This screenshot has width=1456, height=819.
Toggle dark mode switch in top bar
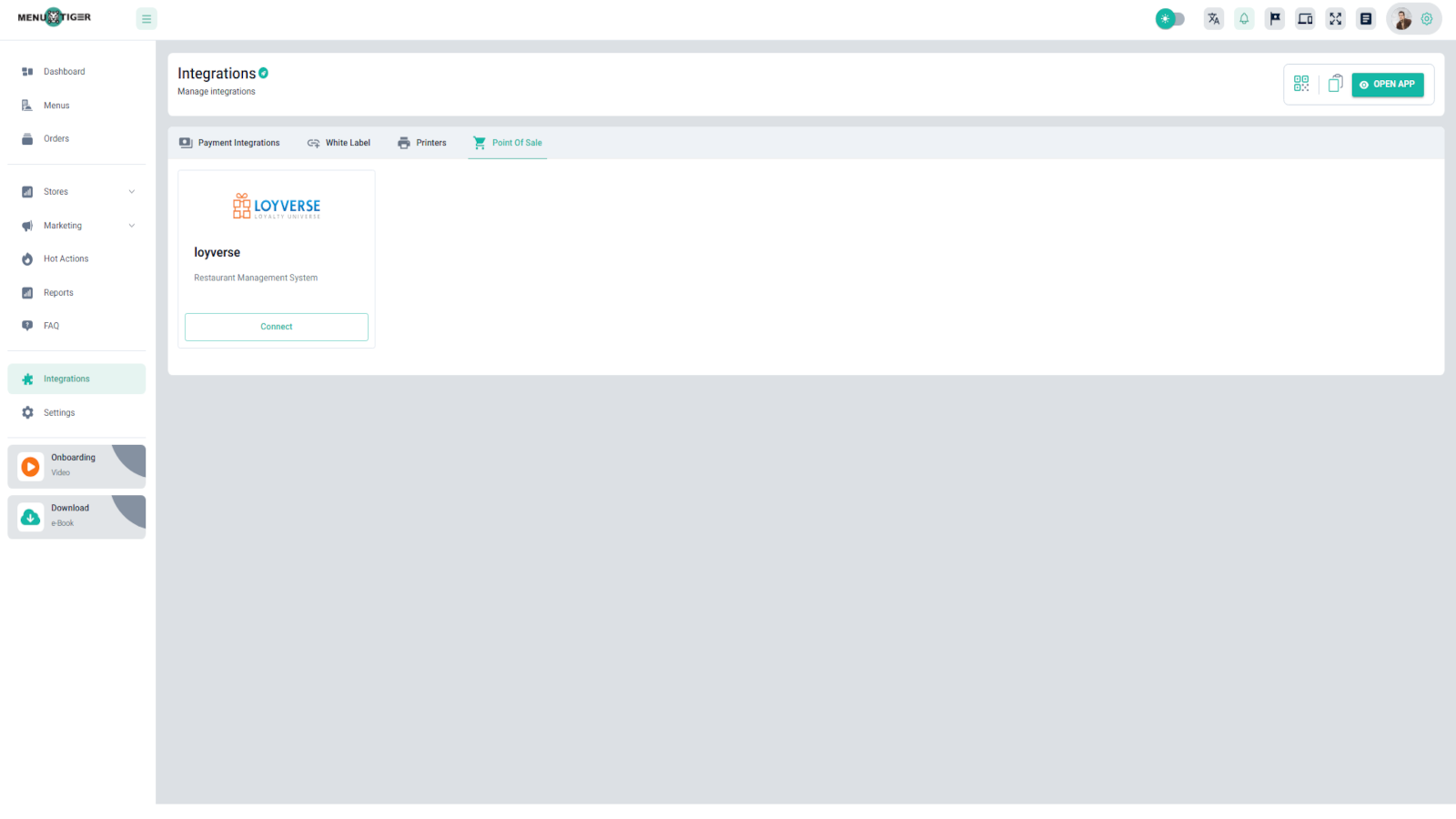pos(1170,18)
